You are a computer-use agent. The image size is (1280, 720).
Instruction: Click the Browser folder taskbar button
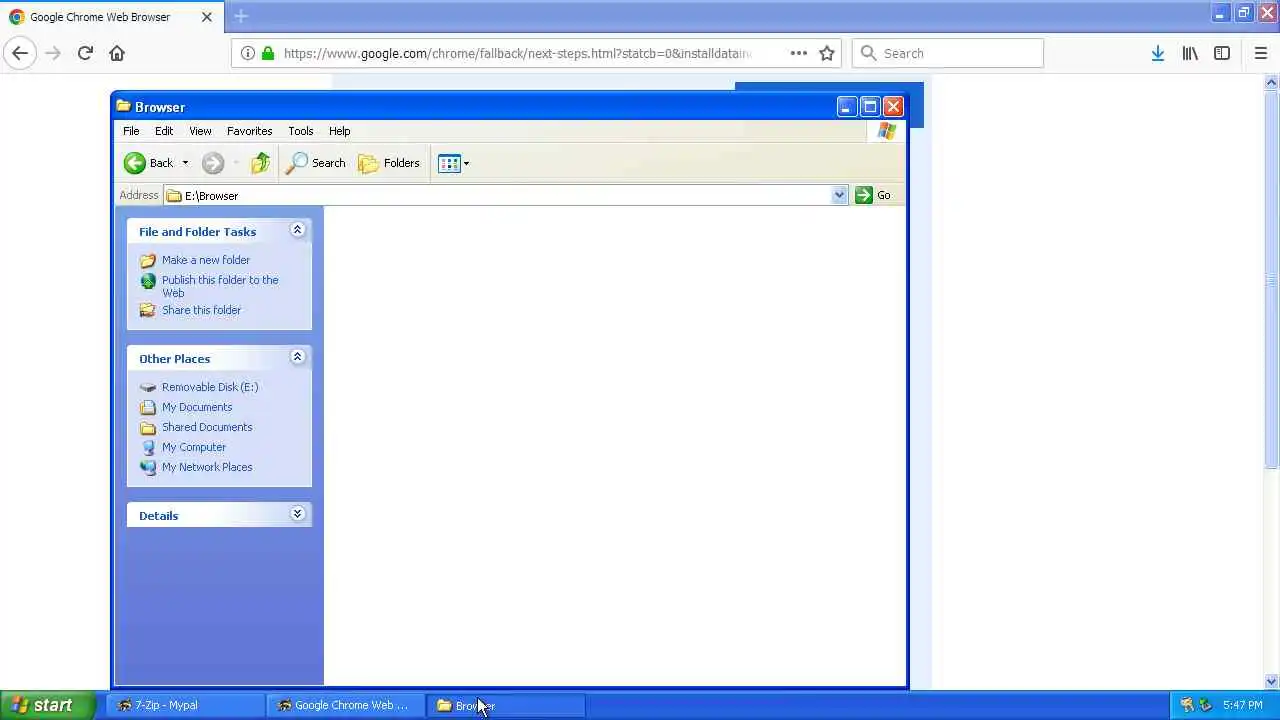(x=507, y=705)
